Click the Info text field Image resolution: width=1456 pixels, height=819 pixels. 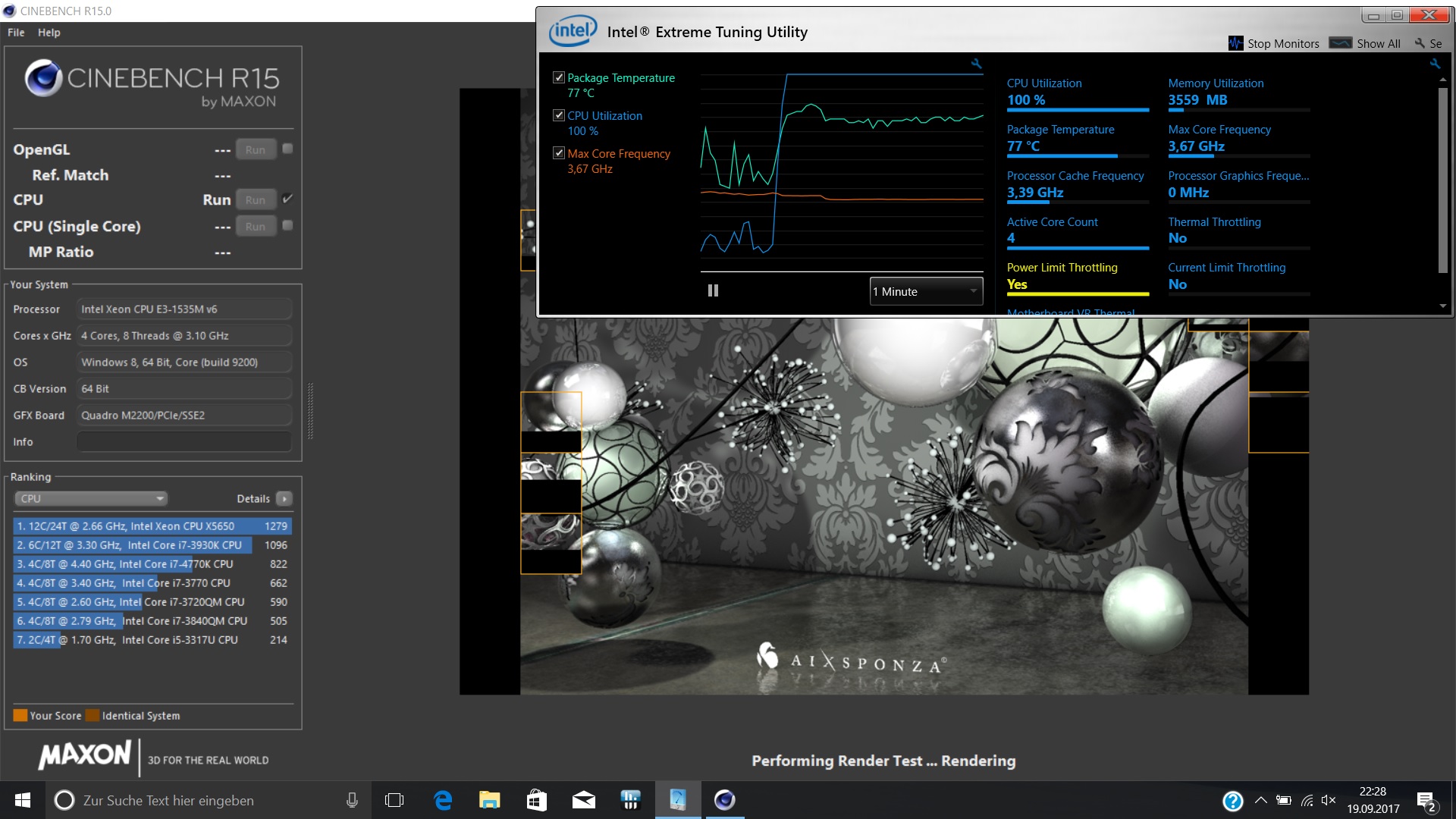(184, 441)
